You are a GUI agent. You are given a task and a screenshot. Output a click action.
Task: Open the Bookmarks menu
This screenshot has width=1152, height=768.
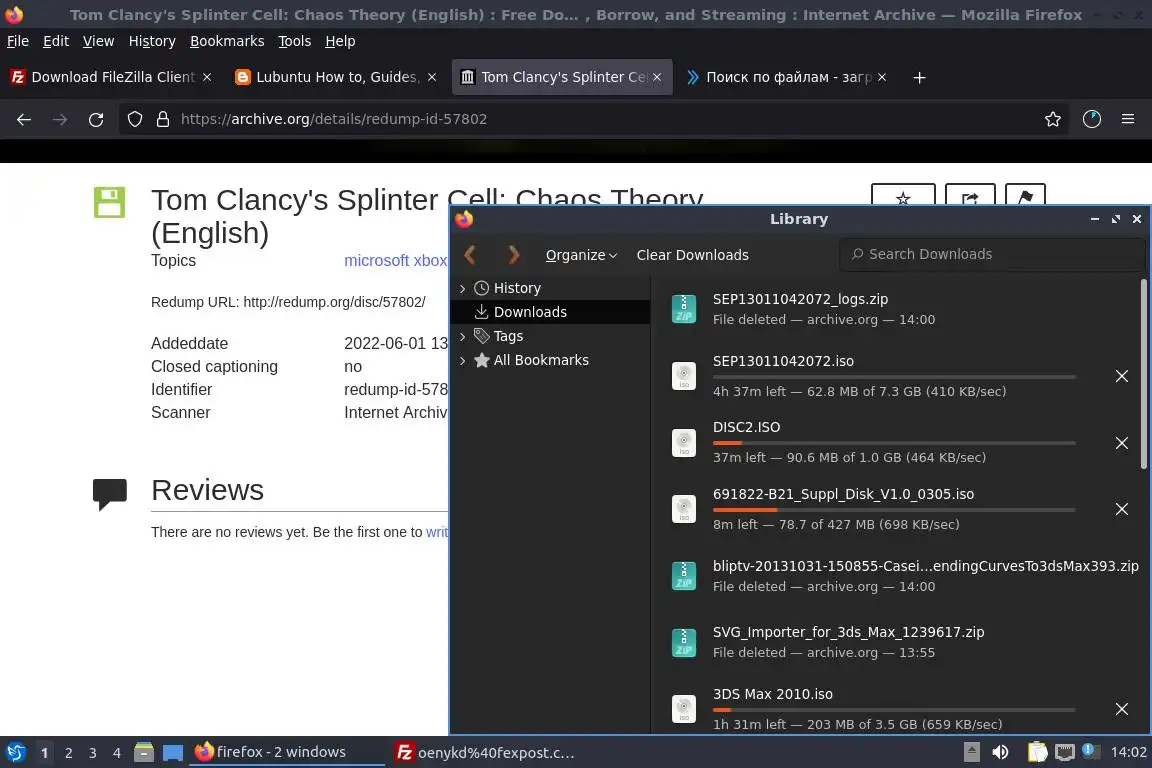pos(227,41)
